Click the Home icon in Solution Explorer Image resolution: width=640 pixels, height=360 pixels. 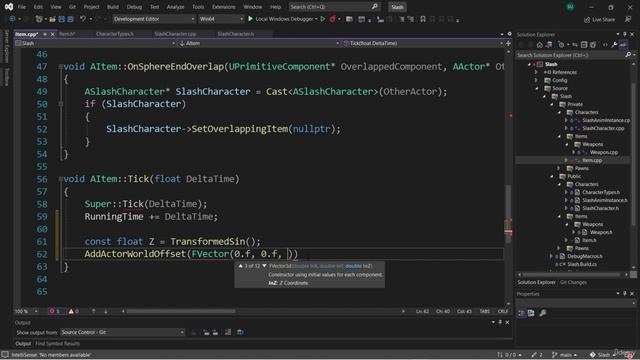(540, 45)
